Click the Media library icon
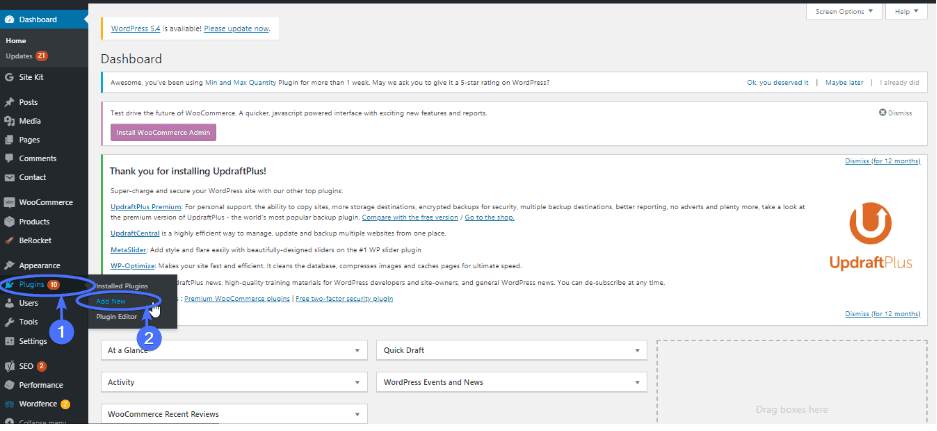 [10, 121]
